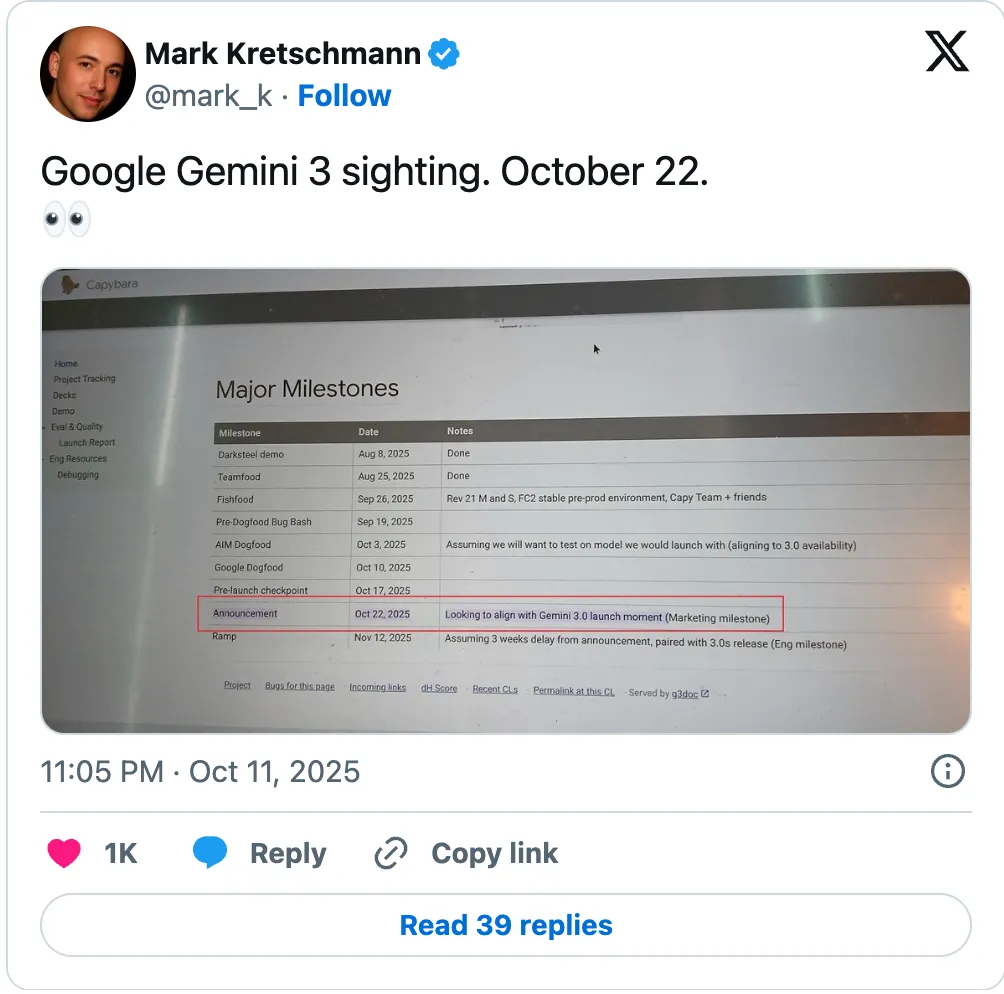This screenshot has width=1004, height=994.
Task: Open the Read 39 replies button
Action: [505, 925]
